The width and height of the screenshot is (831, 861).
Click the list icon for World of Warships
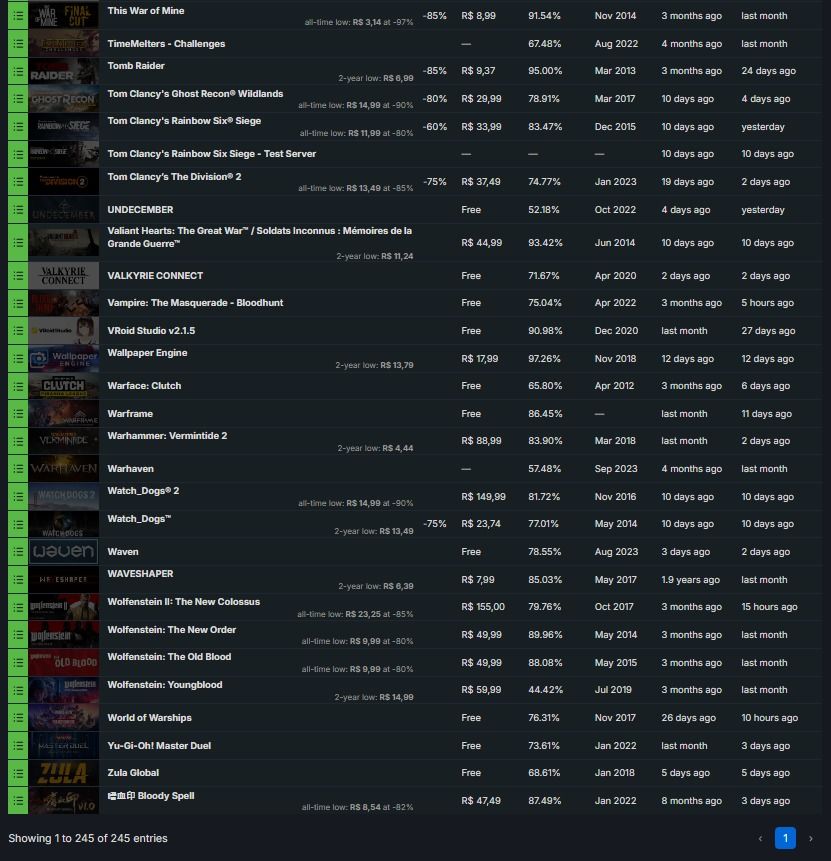click(18, 718)
